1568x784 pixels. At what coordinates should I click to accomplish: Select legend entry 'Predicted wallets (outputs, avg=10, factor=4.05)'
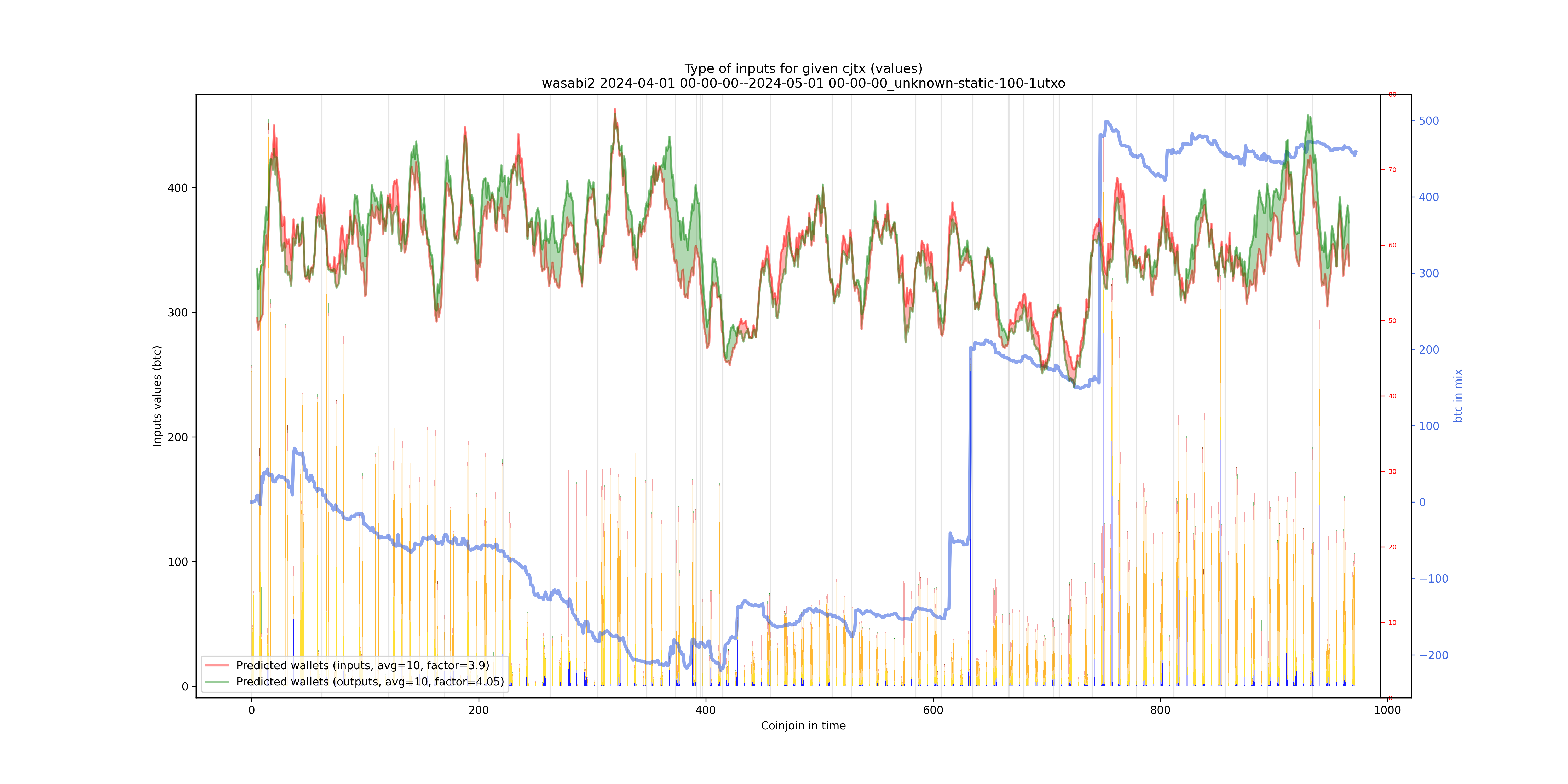point(370,682)
